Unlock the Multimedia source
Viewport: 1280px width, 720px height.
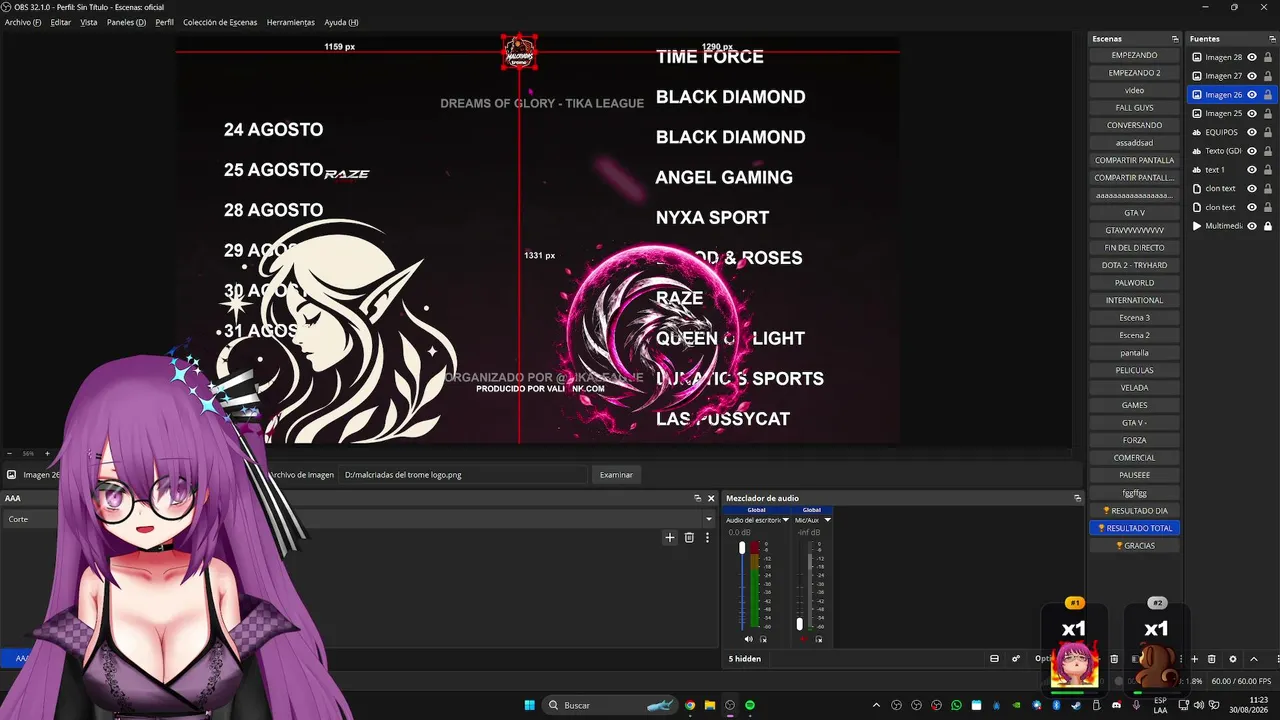point(1268,226)
